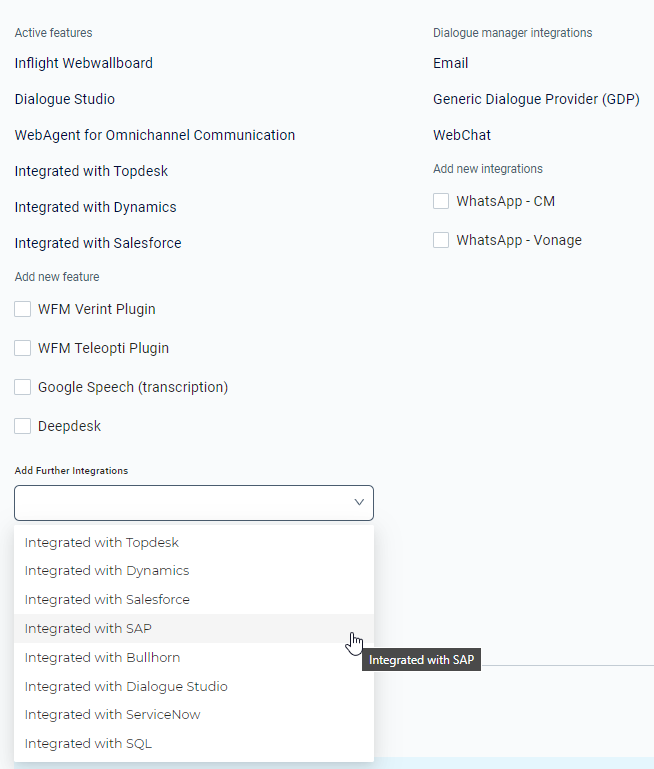The width and height of the screenshot is (654, 769).
Task: Select Integrated with Topdesk from dropdown list
Action: pyautogui.click(x=194, y=542)
